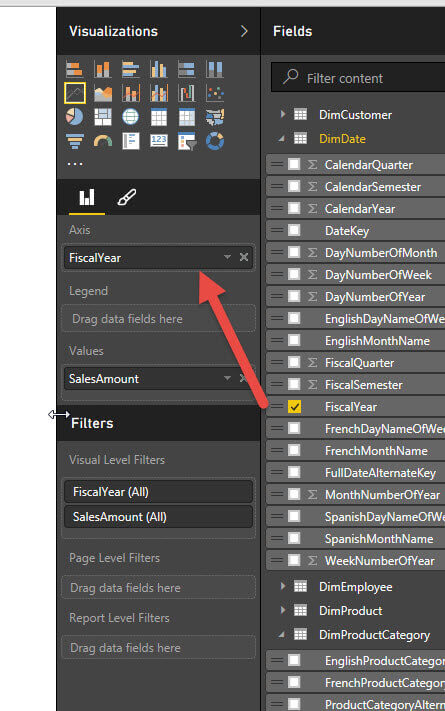Screen dimensions: 445x711
Task: Select the Stacked bar chart visualization
Action: [74, 69]
